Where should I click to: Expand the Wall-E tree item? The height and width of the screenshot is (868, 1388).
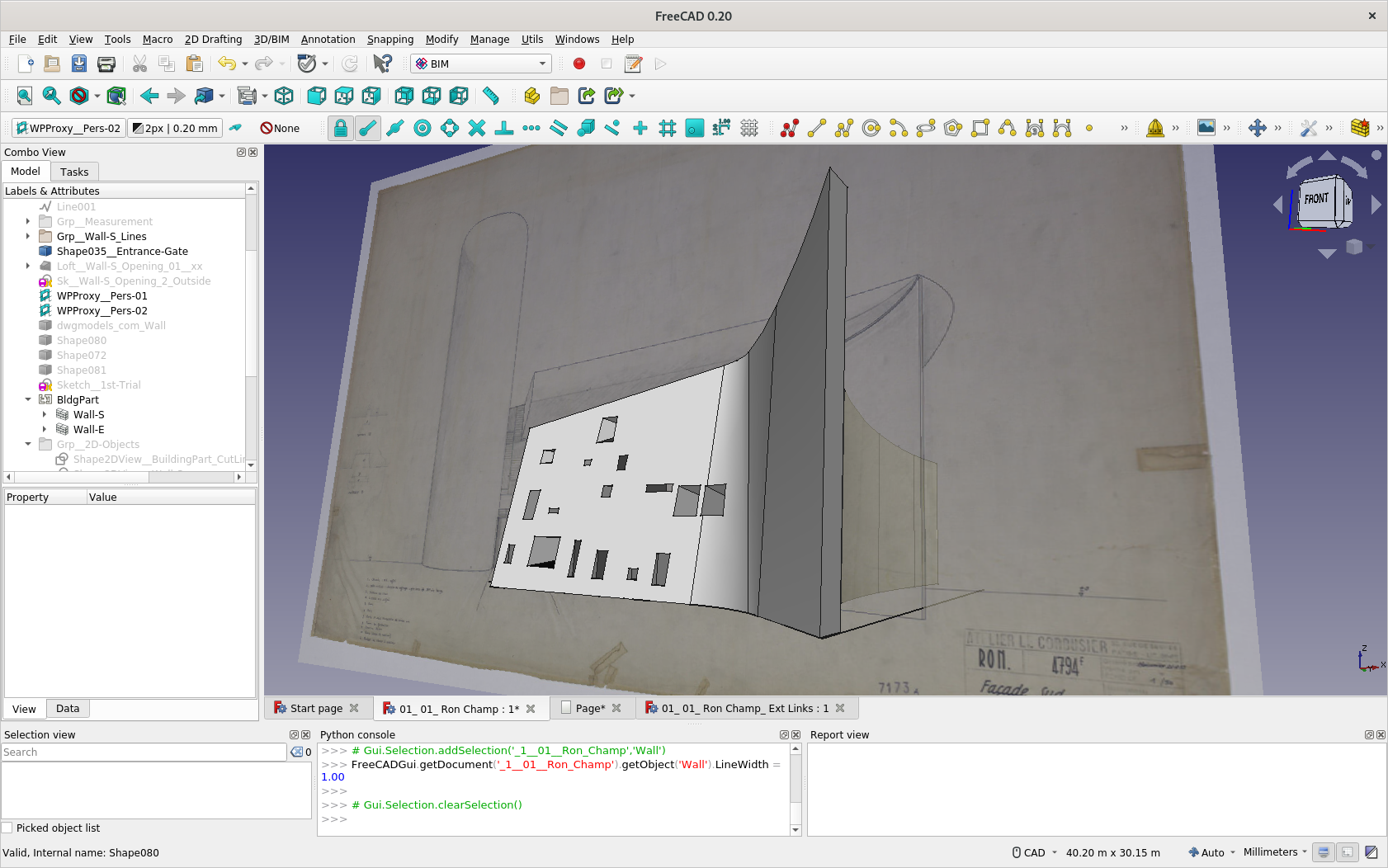(45, 429)
